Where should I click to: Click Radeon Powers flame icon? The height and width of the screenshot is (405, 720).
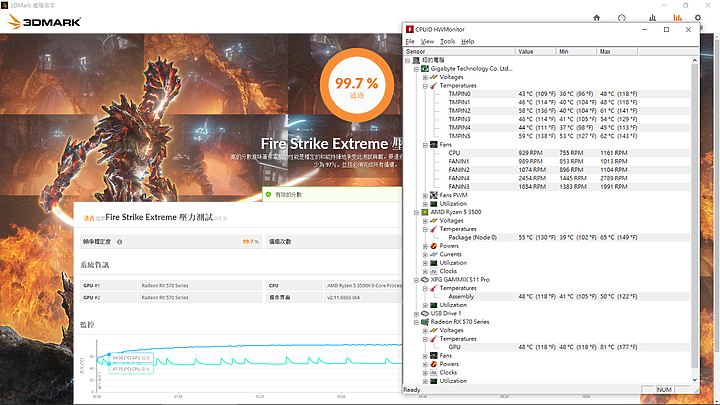click(433, 364)
